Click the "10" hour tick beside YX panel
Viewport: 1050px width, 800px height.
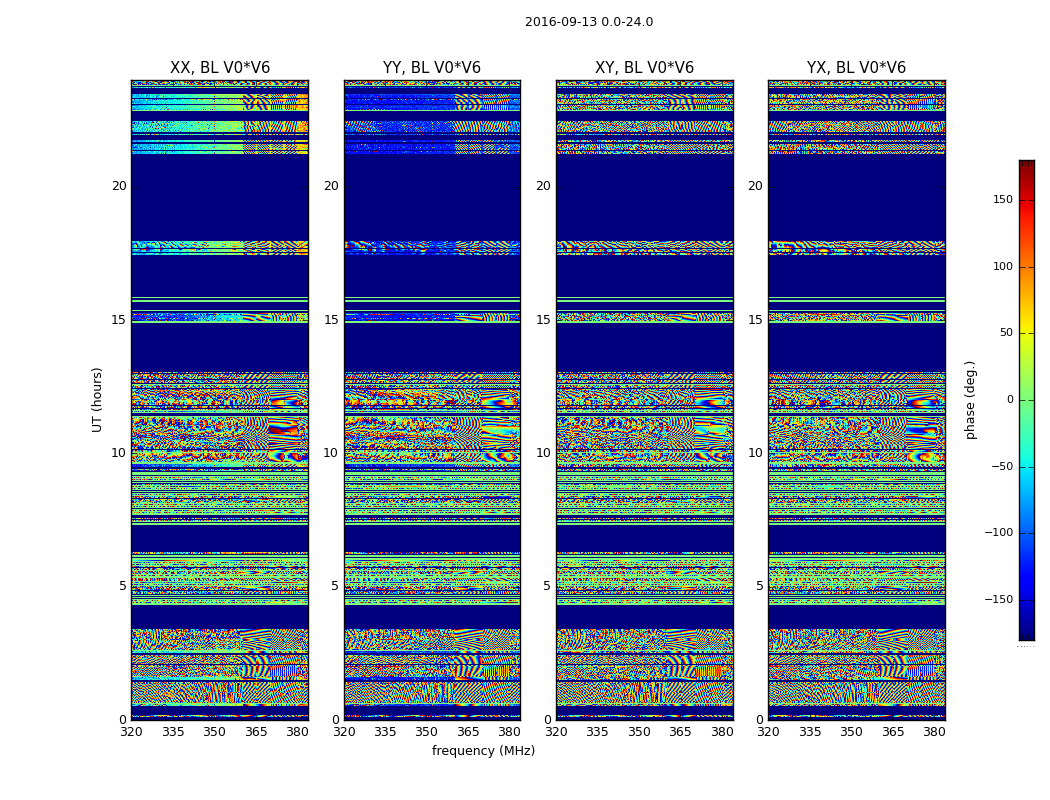click(755, 453)
